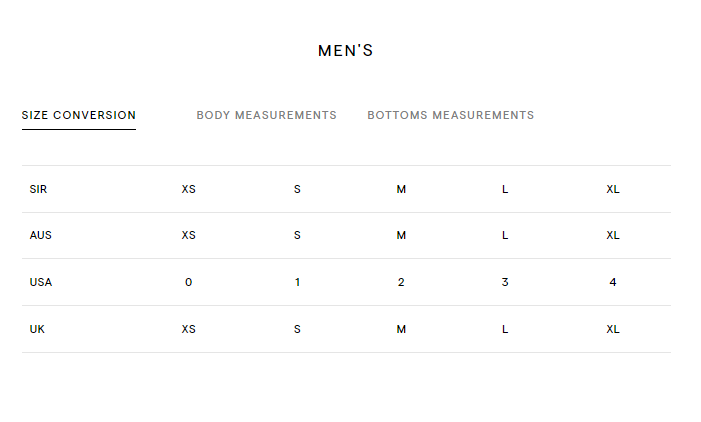Open the Body Measurements tab
Image resolution: width=701 pixels, height=422 pixels.
266,115
